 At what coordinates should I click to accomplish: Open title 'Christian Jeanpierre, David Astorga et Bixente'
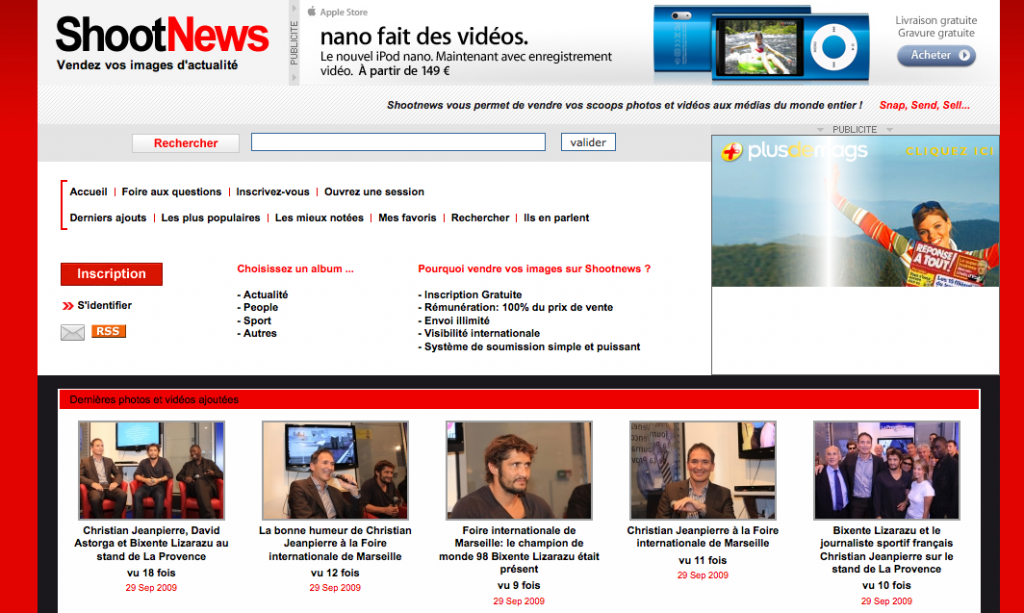click(151, 543)
